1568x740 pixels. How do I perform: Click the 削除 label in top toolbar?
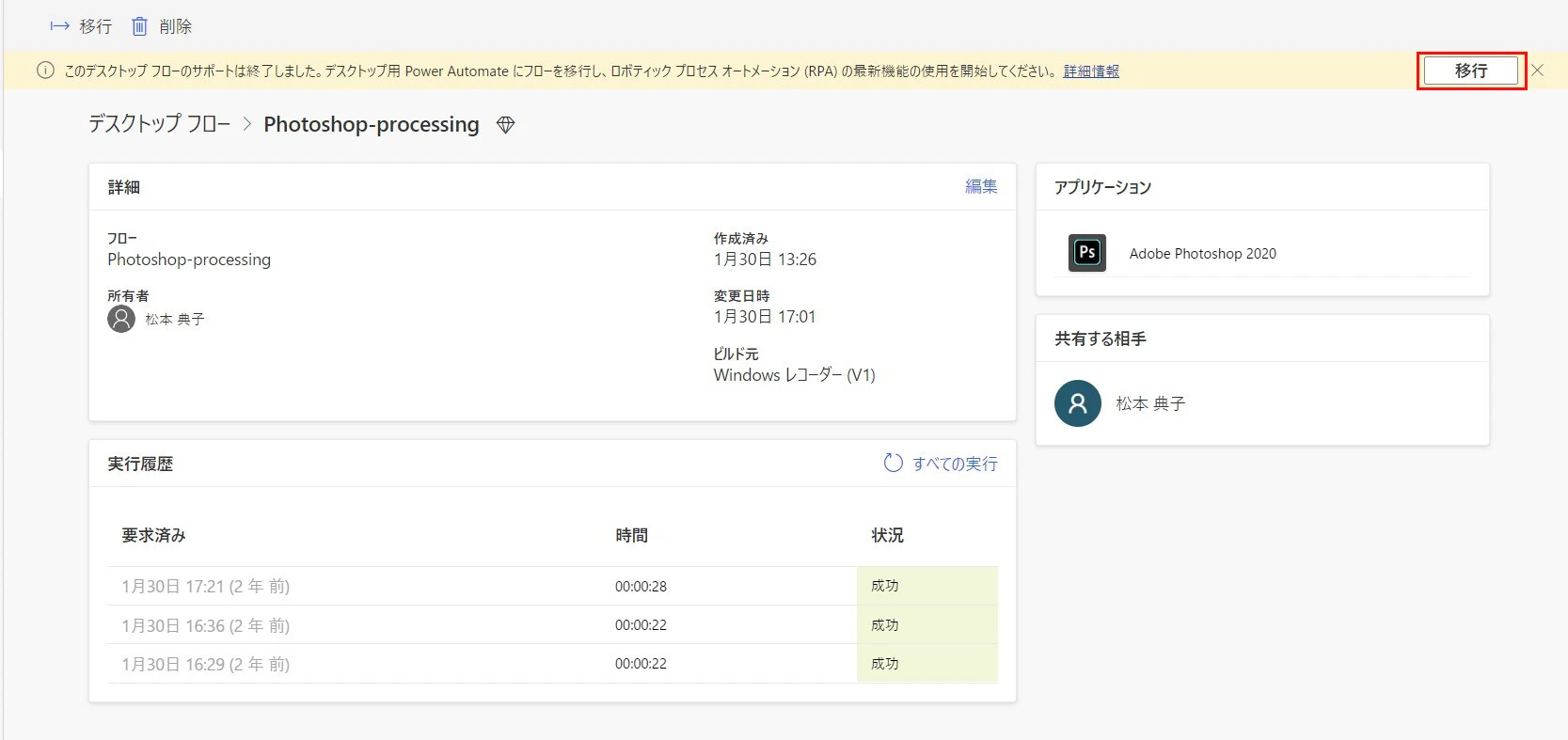click(175, 26)
